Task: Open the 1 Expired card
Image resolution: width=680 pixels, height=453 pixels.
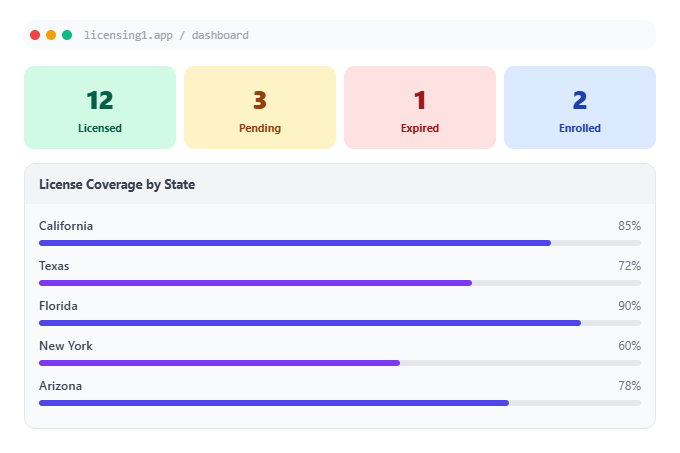Action: coord(420,108)
